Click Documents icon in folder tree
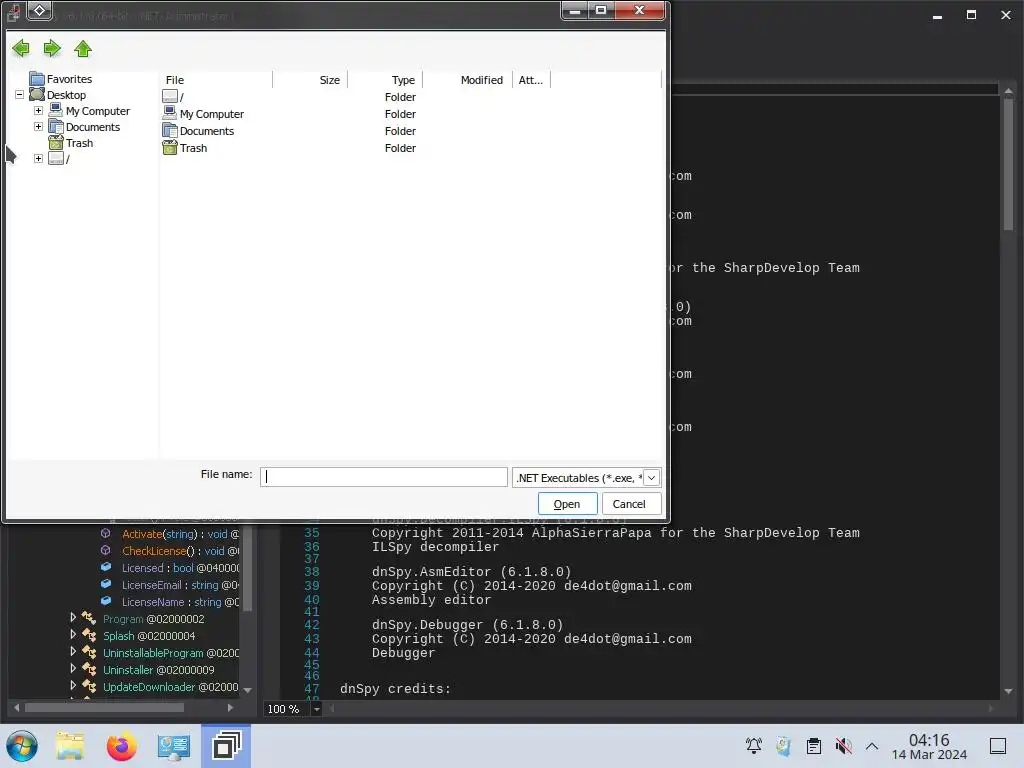This screenshot has height=768, width=1024. pyautogui.click(x=56, y=127)
